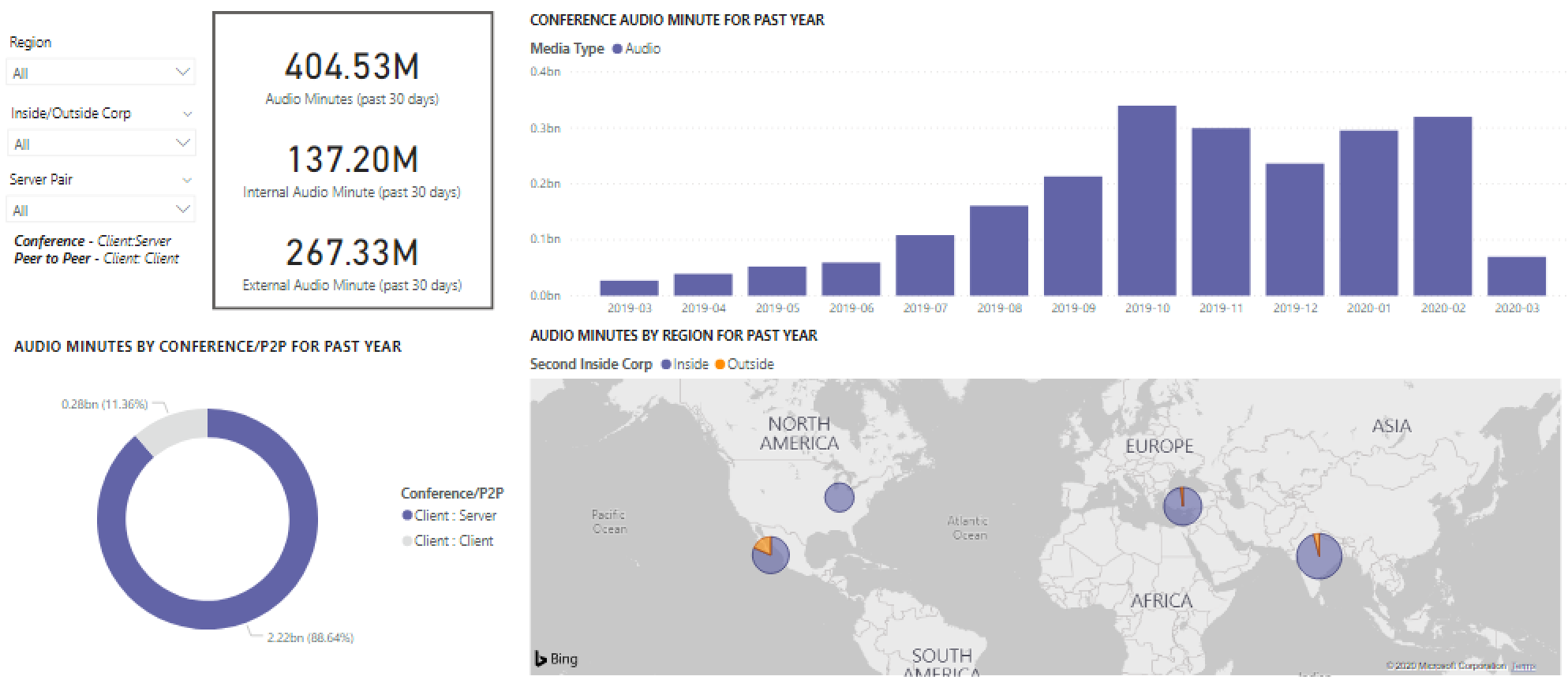The width and height of the screenshot is (1568, 680).
Task: Click the Bing logo on the map
Action: (x=556, y=659)
